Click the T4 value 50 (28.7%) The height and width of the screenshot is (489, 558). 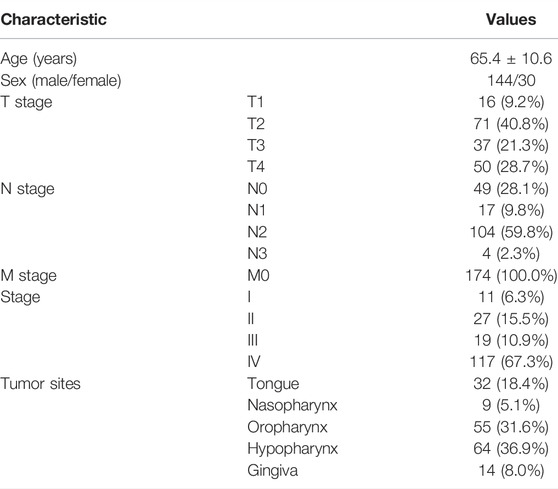[x=511, y=167]
